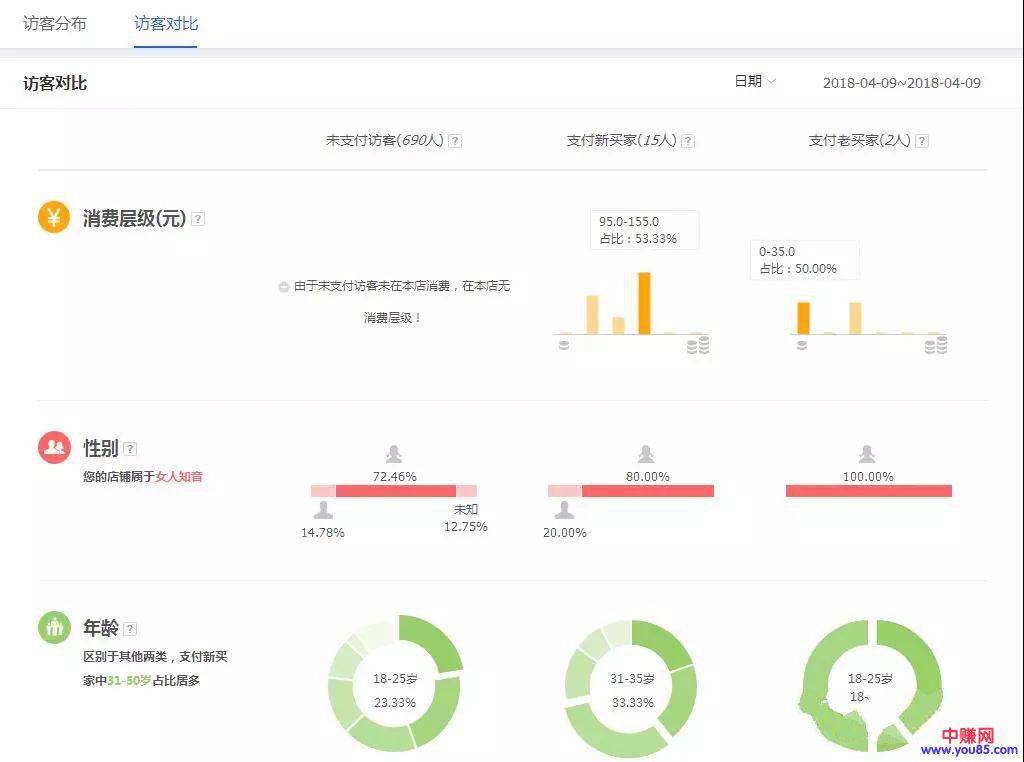Viewport: 1024px width, 762px height.
Task: Click help icon next to 支付新买家
Action: [688, 141]
